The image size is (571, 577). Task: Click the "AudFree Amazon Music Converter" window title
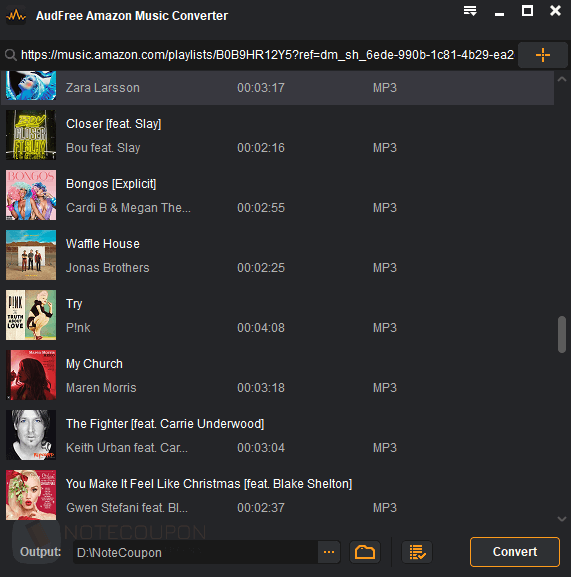pyautogui.click(x=132, y=16)
